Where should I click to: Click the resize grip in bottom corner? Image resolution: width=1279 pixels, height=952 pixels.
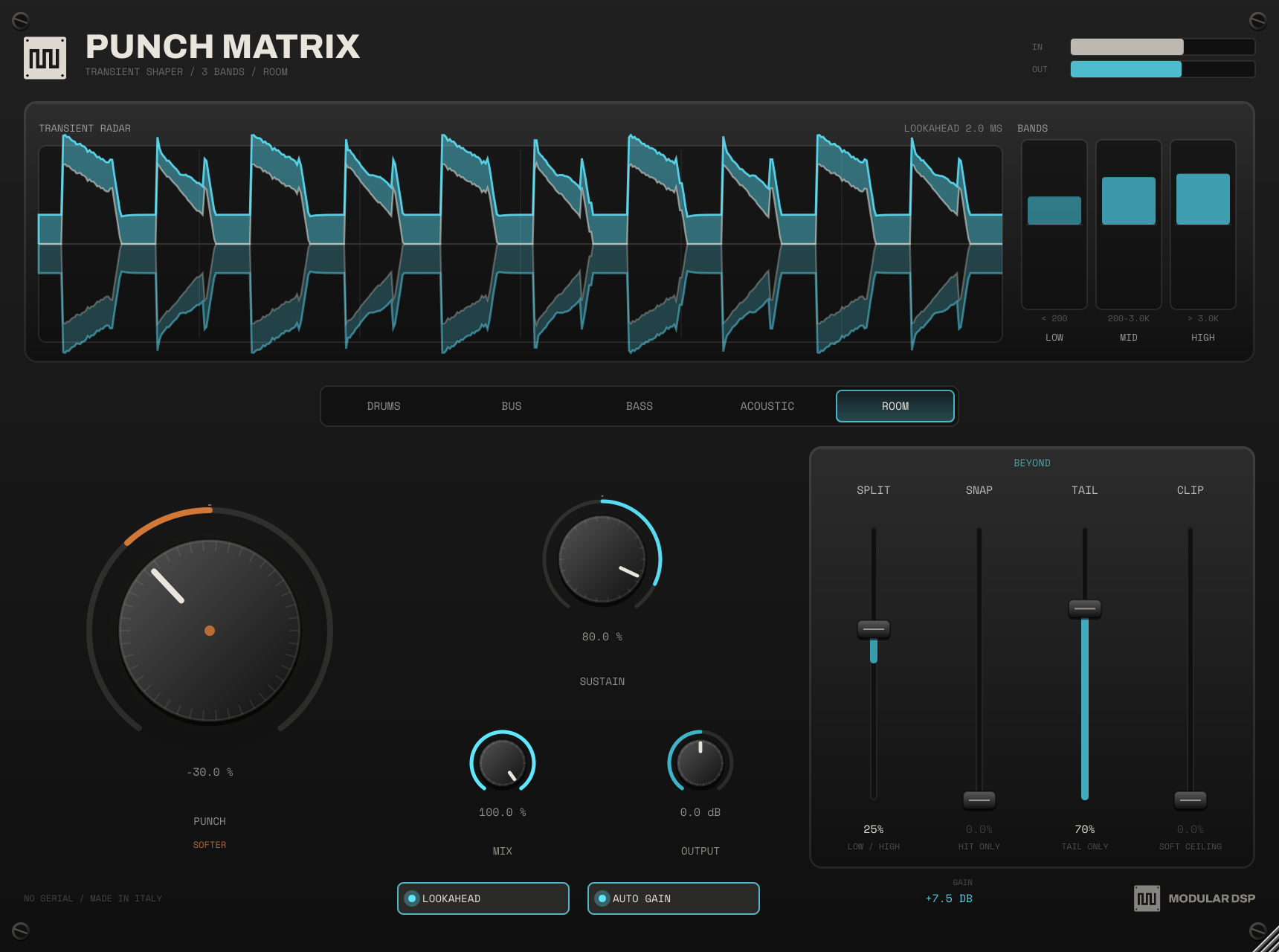click(x=1267, y=940)
